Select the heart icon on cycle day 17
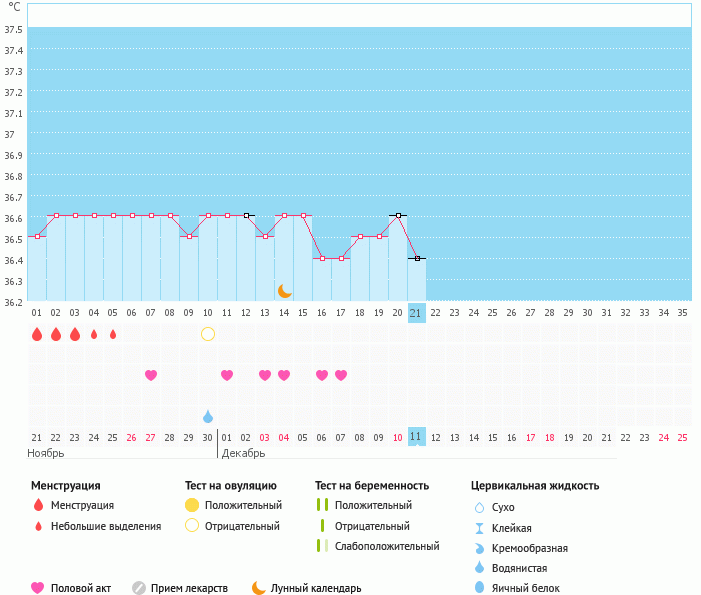 pos(341,375)
